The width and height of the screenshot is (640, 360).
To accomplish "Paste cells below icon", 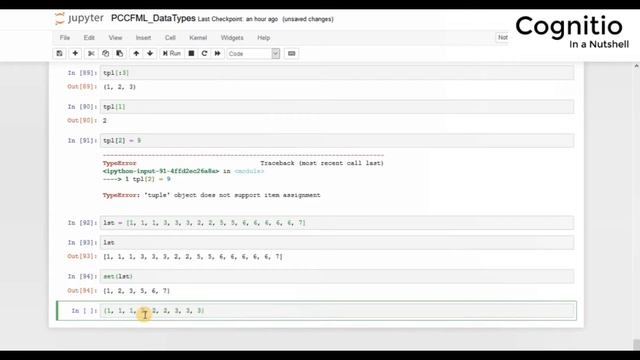I will pyautogui.click(x=120, y=53).
